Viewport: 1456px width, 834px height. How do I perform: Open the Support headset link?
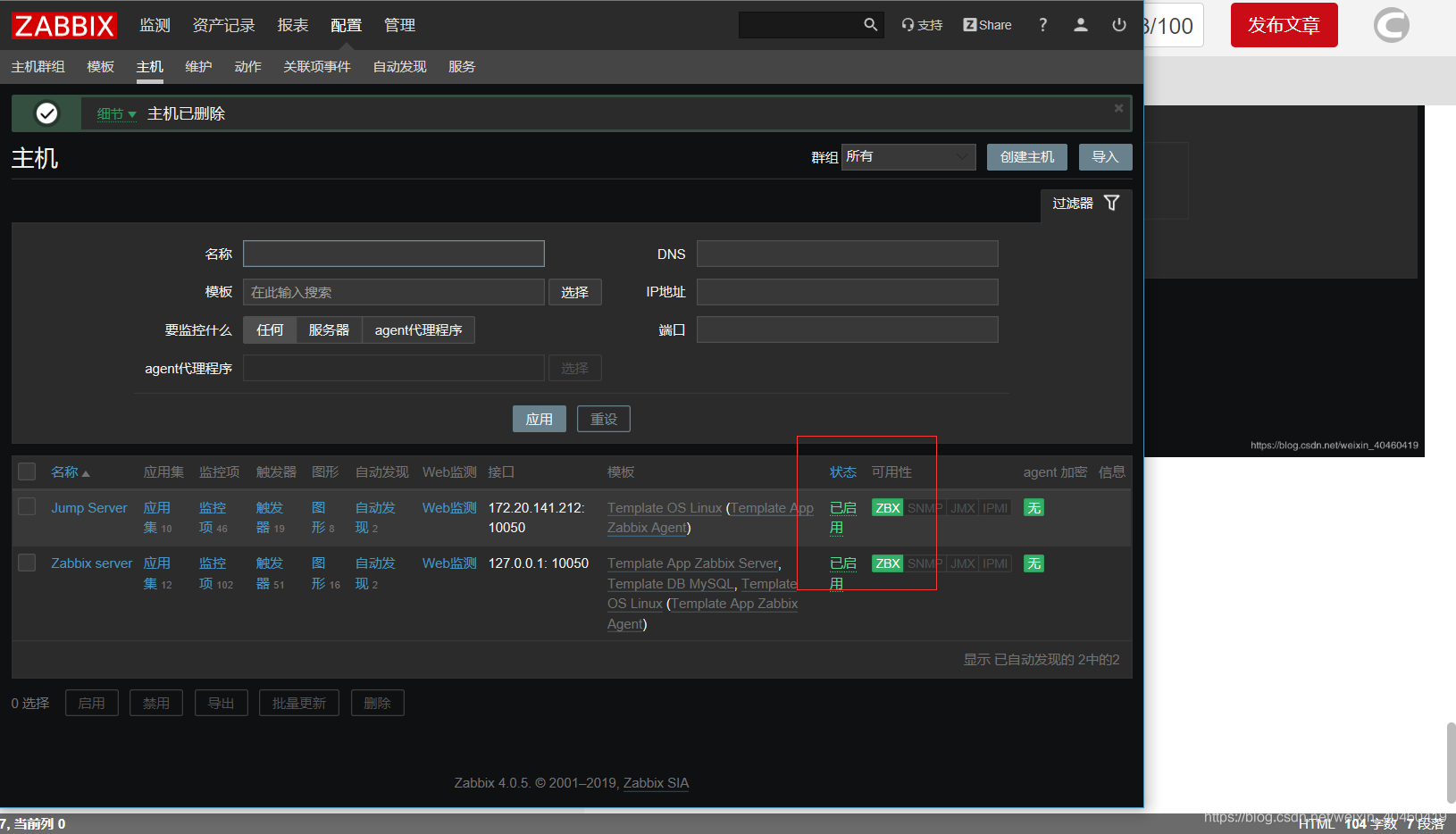coord(922,25)
